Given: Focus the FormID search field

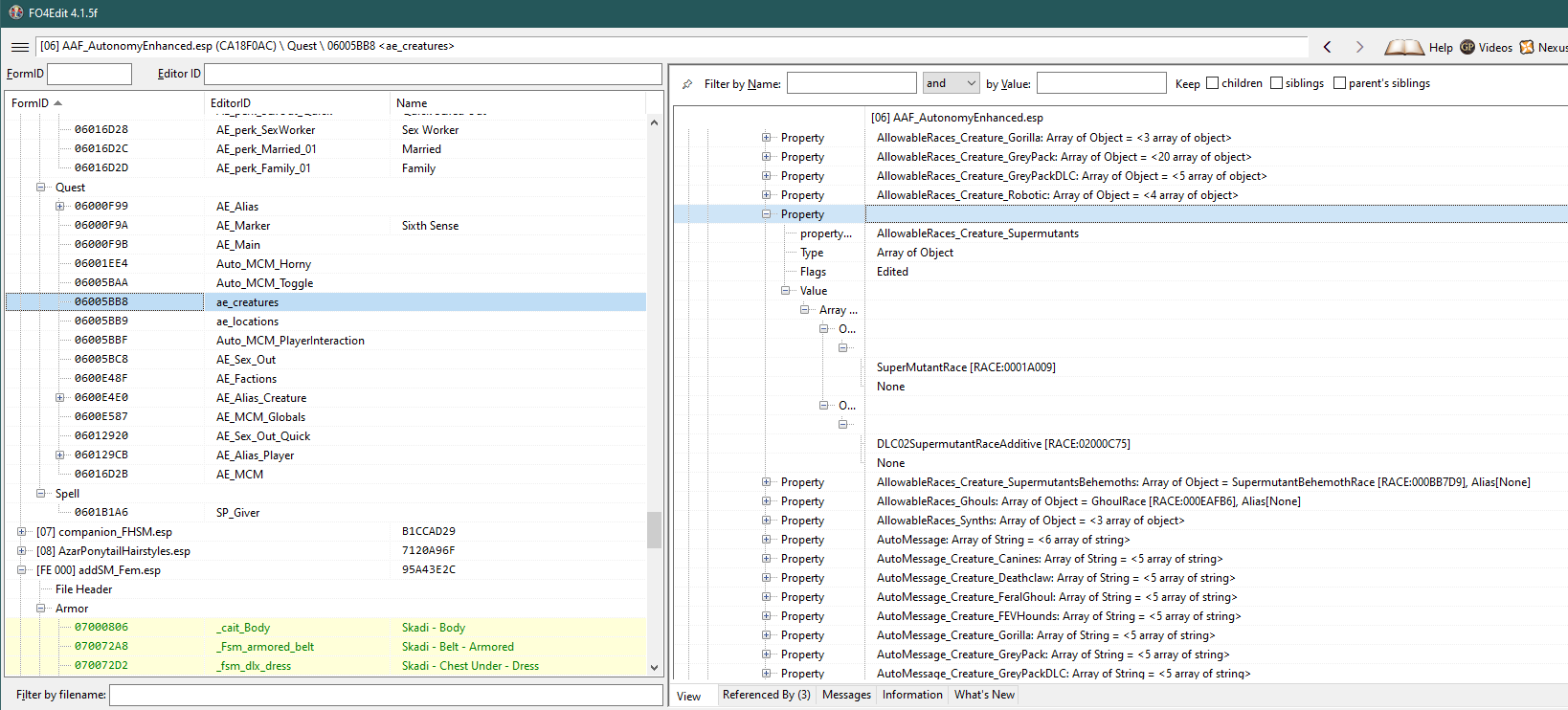Looking at the screenshot, I should pos(89,74).
